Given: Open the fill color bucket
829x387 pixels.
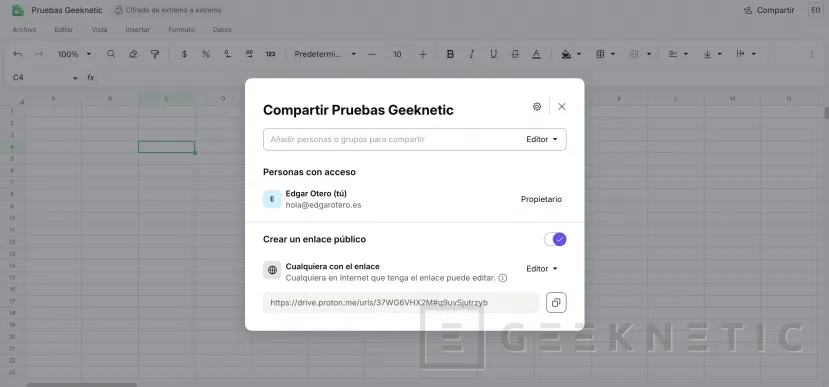Looking at the screenshot, I should click(x=566, y=54).
